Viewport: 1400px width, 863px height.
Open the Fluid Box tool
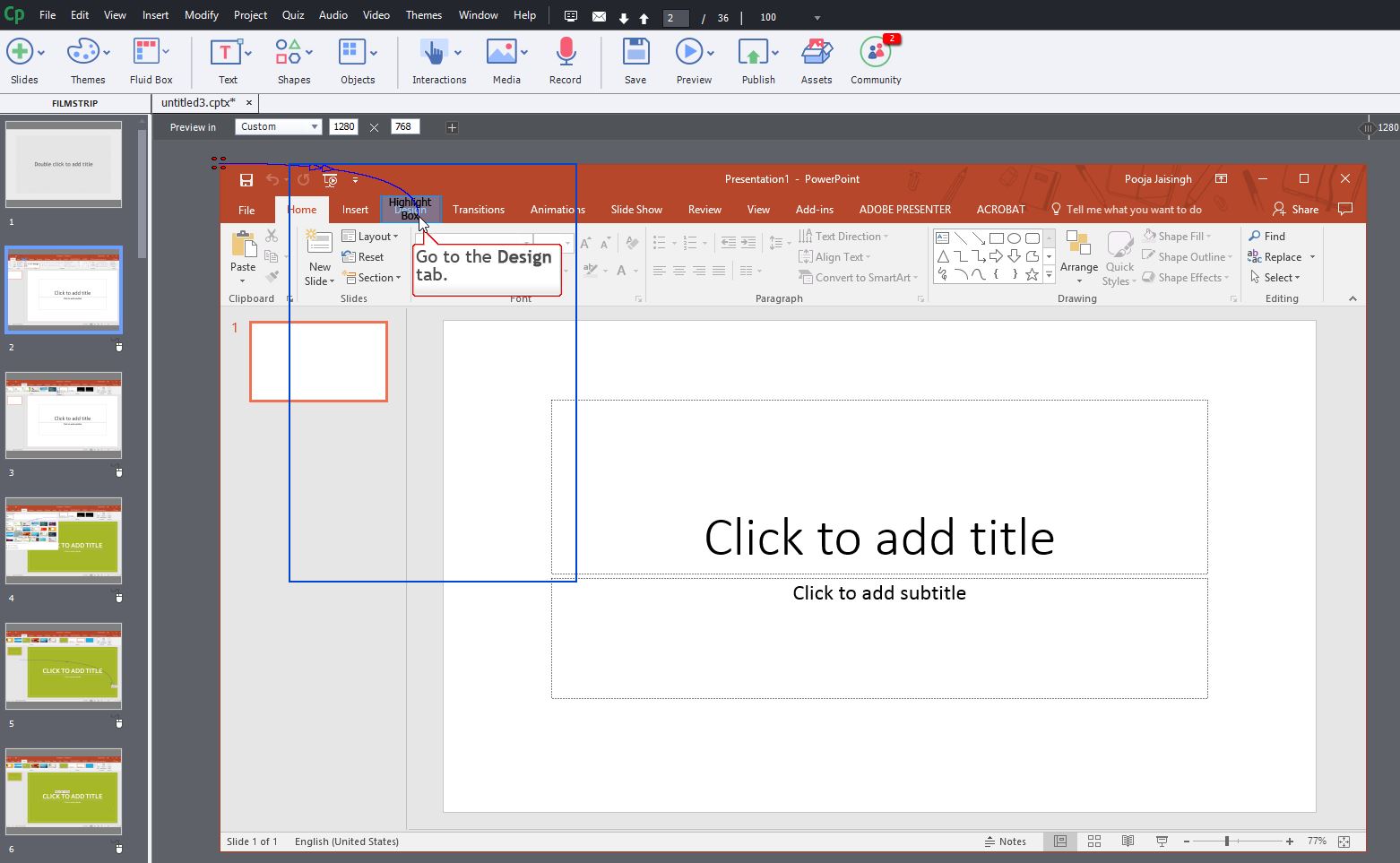coord(145,53)
